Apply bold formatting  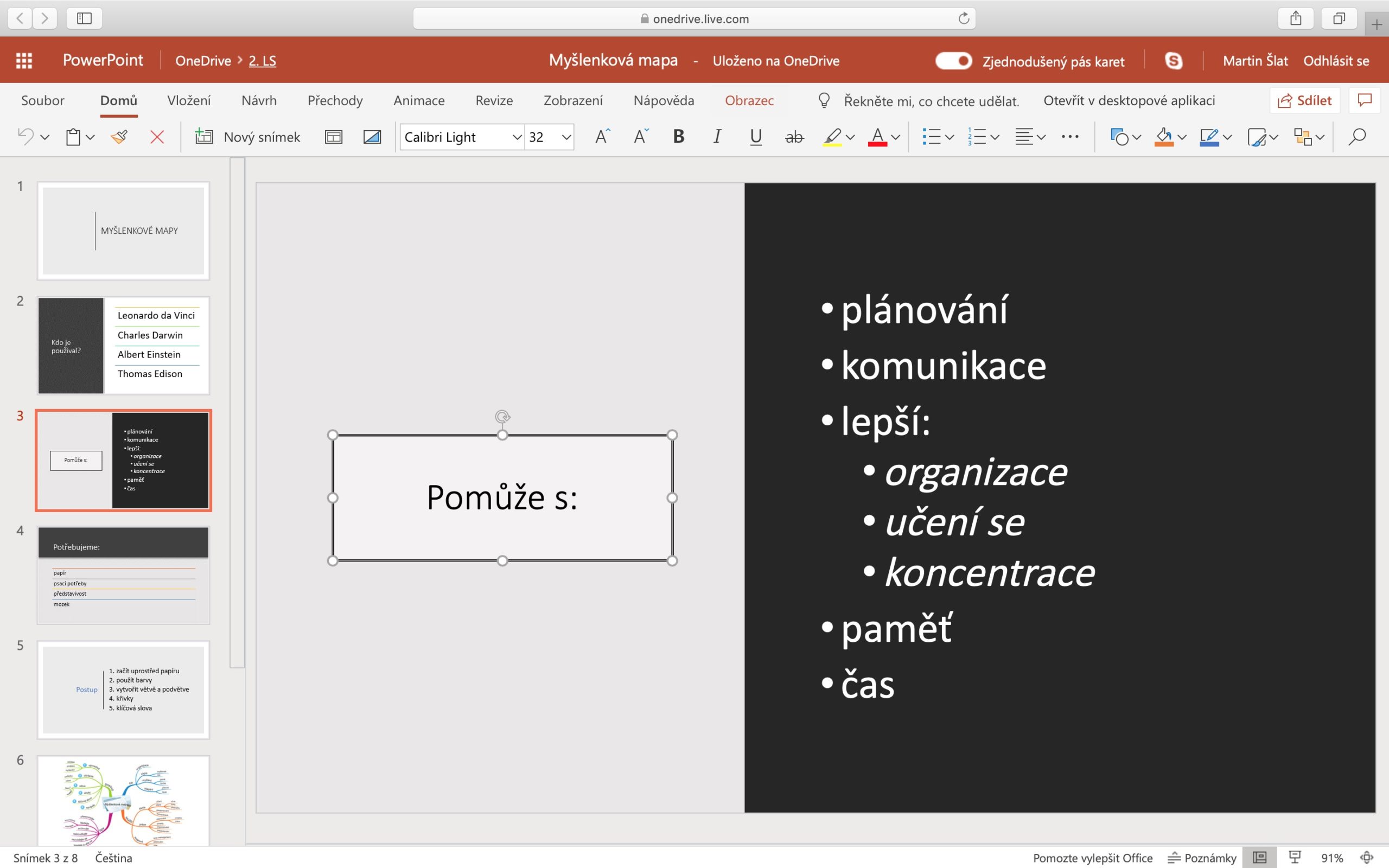pos(678,137)
